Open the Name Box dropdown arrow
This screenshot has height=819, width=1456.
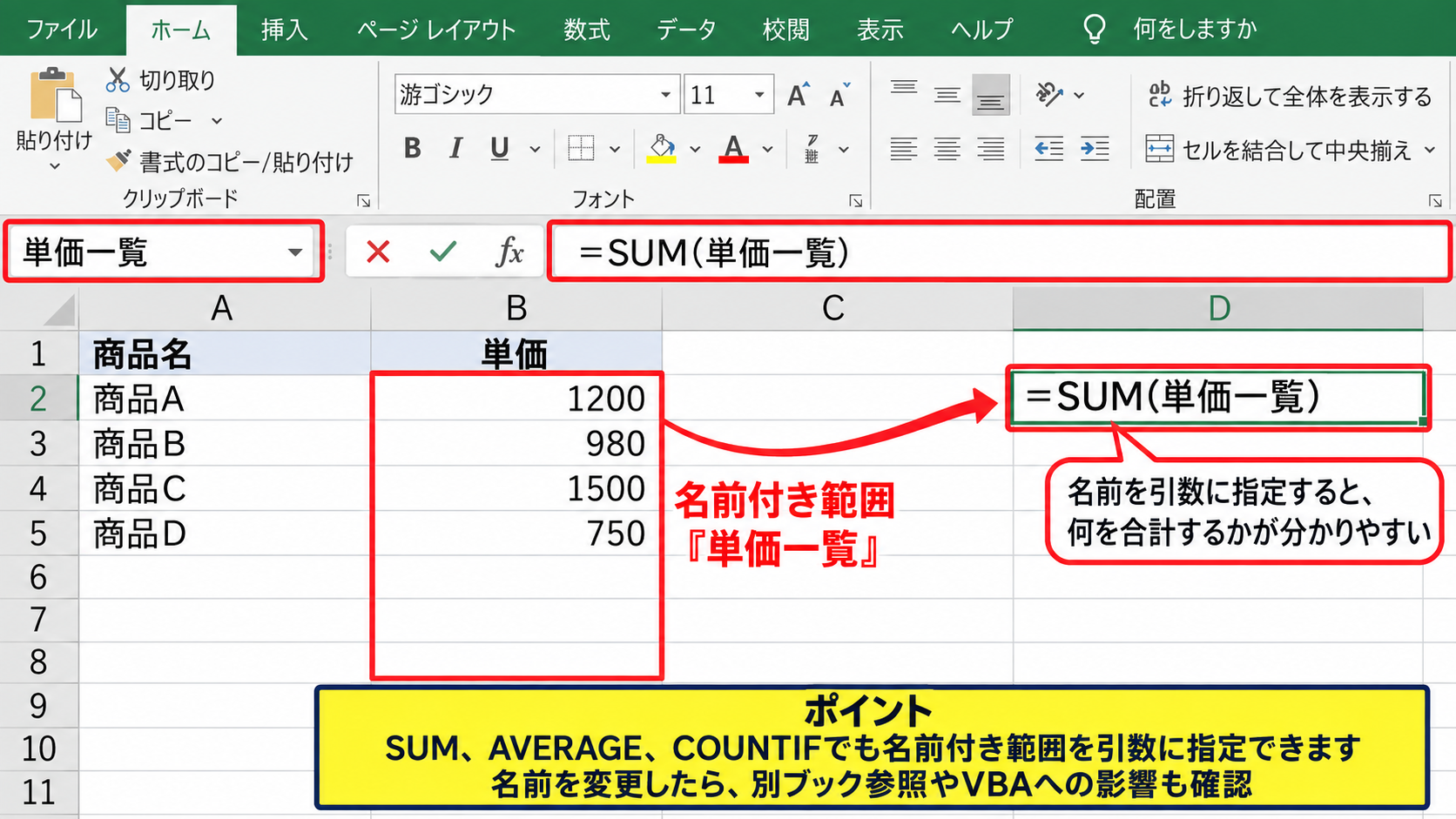click(295, 252)
